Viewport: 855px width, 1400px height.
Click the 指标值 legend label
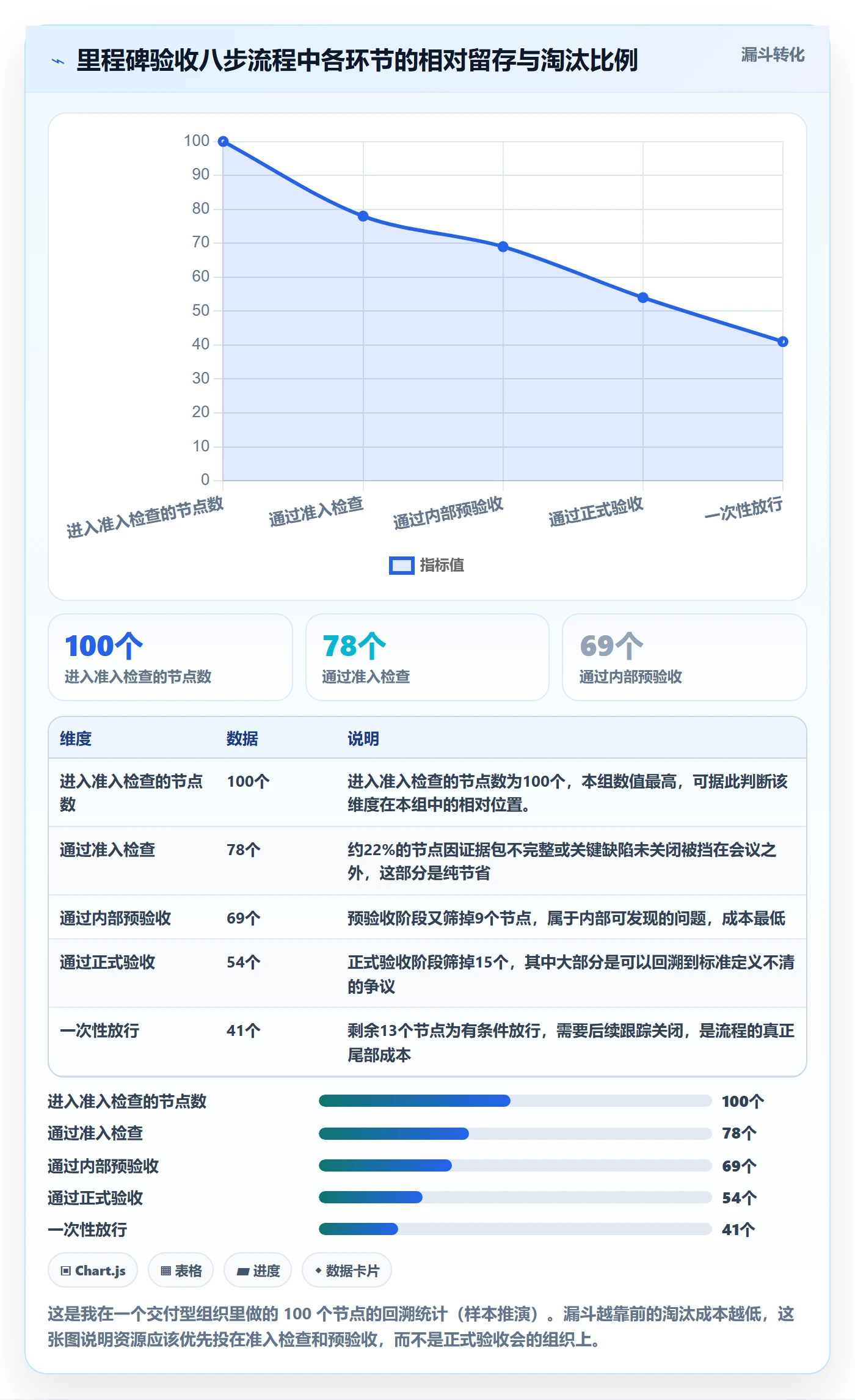click(442, 566)
